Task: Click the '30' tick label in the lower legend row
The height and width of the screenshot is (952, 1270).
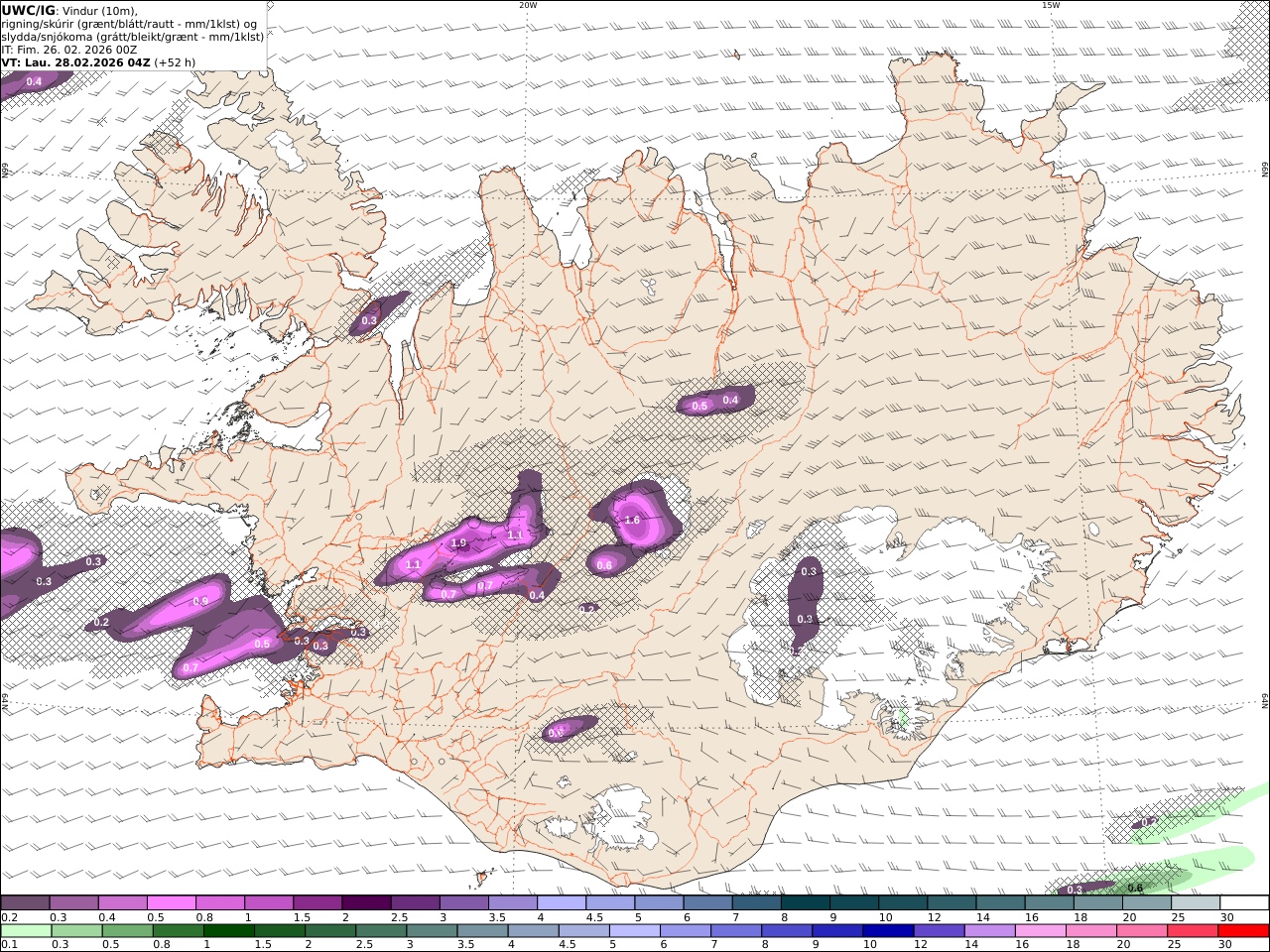Action: 1225,945
